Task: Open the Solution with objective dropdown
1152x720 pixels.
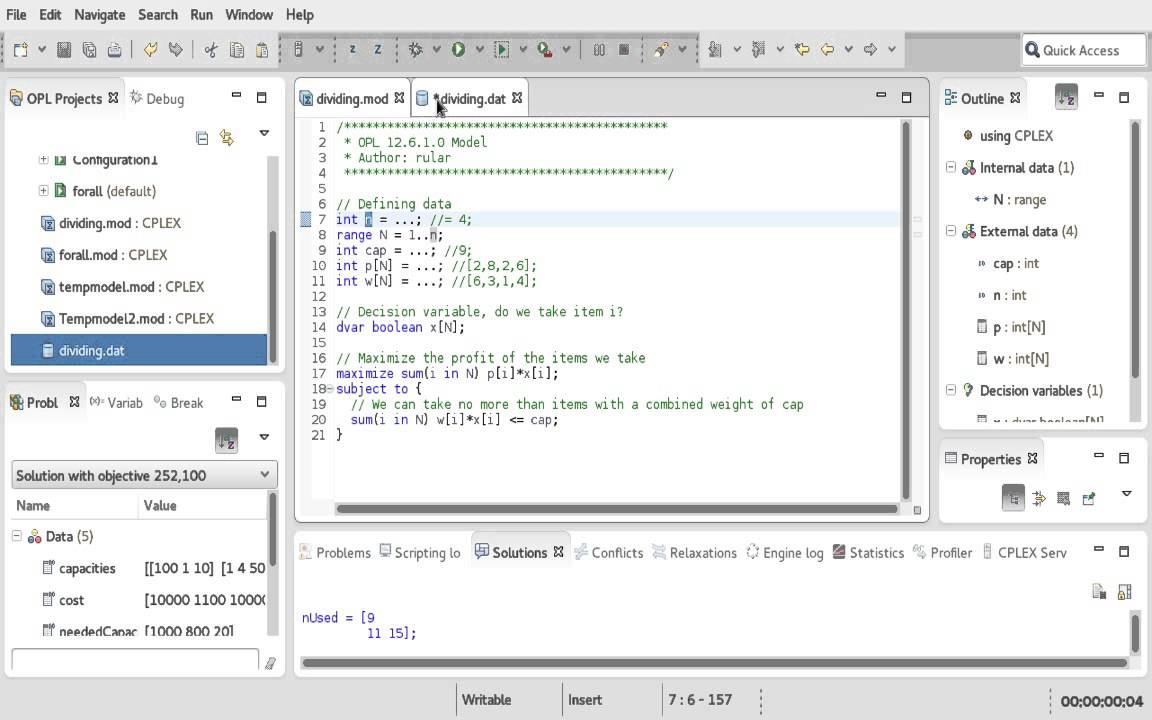Action: (x=144, y=475)
